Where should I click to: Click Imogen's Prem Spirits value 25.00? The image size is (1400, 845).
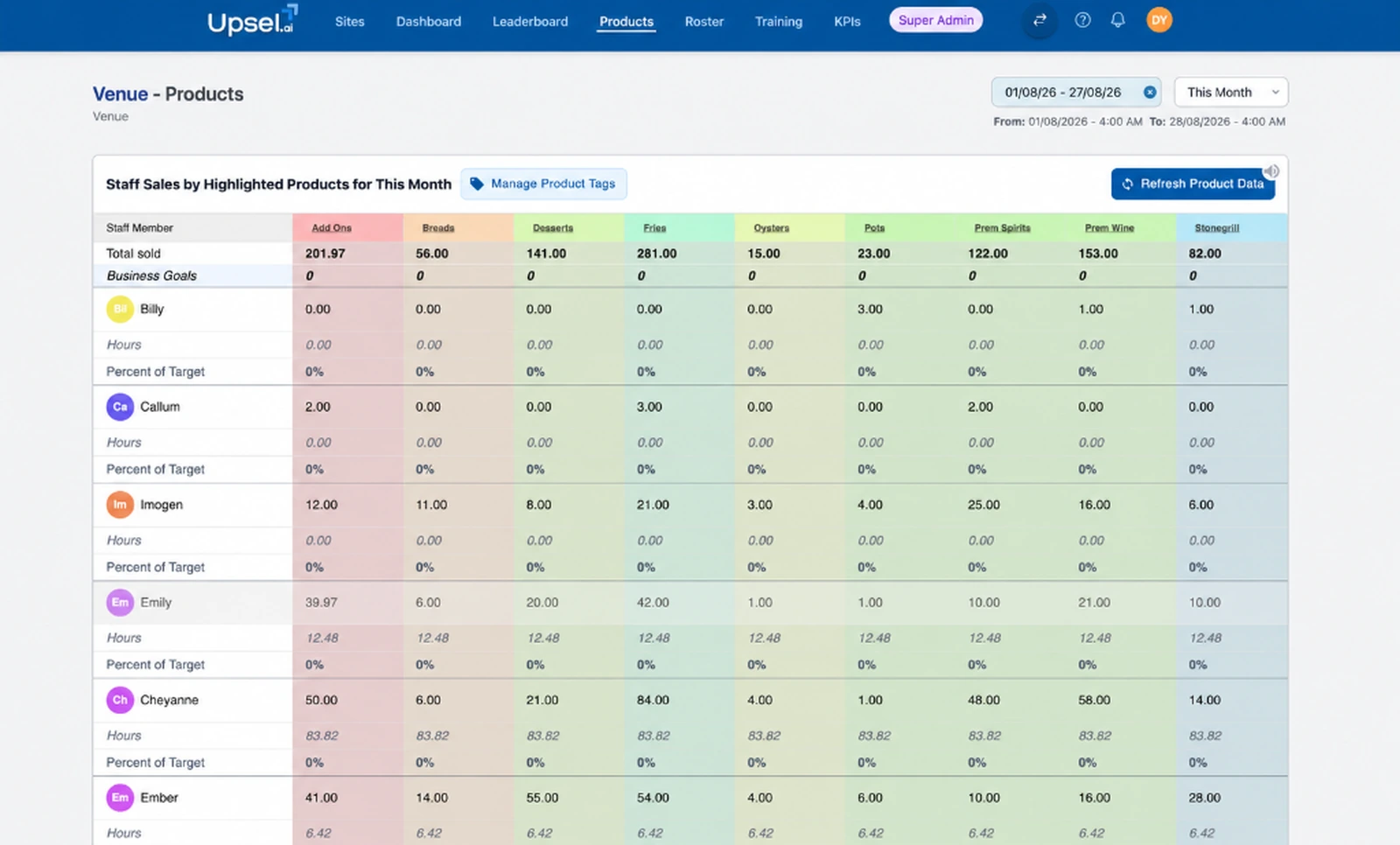pos(984,505)
